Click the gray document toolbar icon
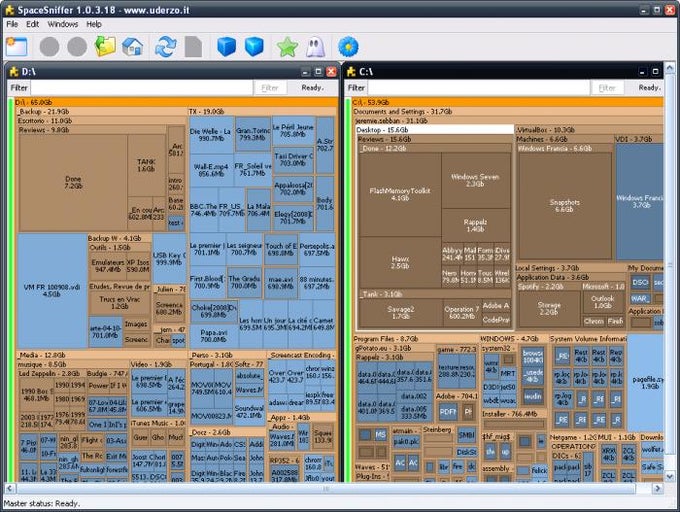Screen dimensions: 680x512 (x=193, y=46)
